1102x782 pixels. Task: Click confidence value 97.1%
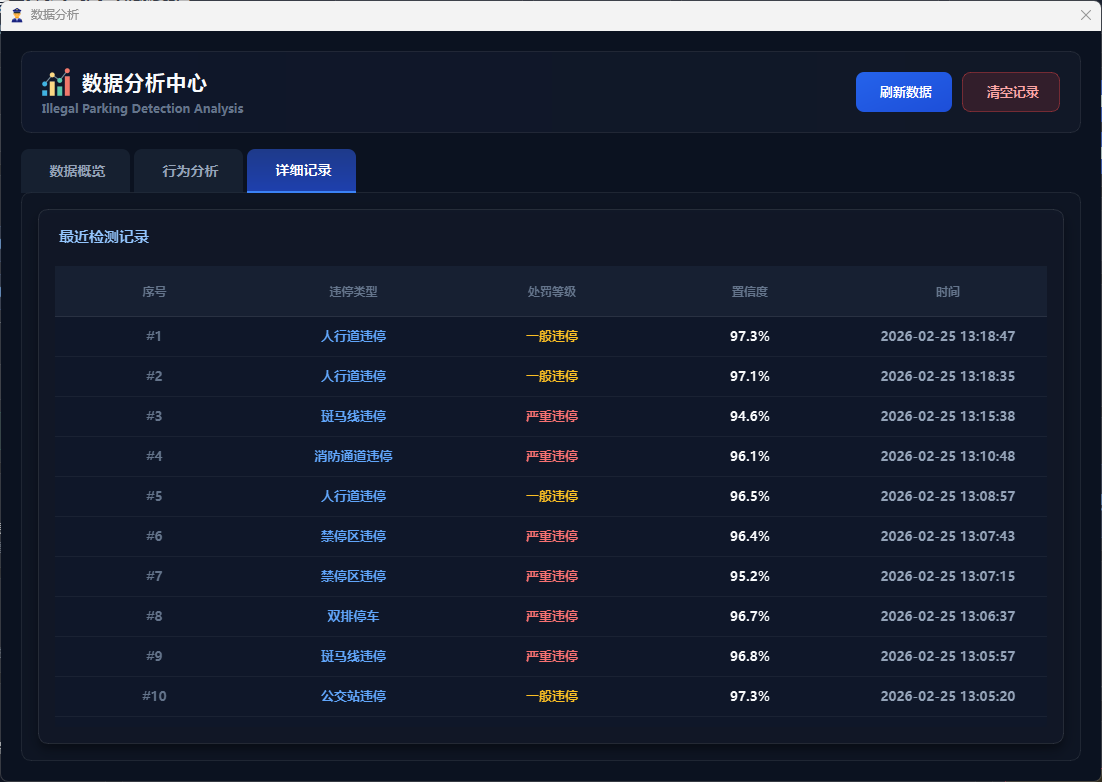[750, 376]
